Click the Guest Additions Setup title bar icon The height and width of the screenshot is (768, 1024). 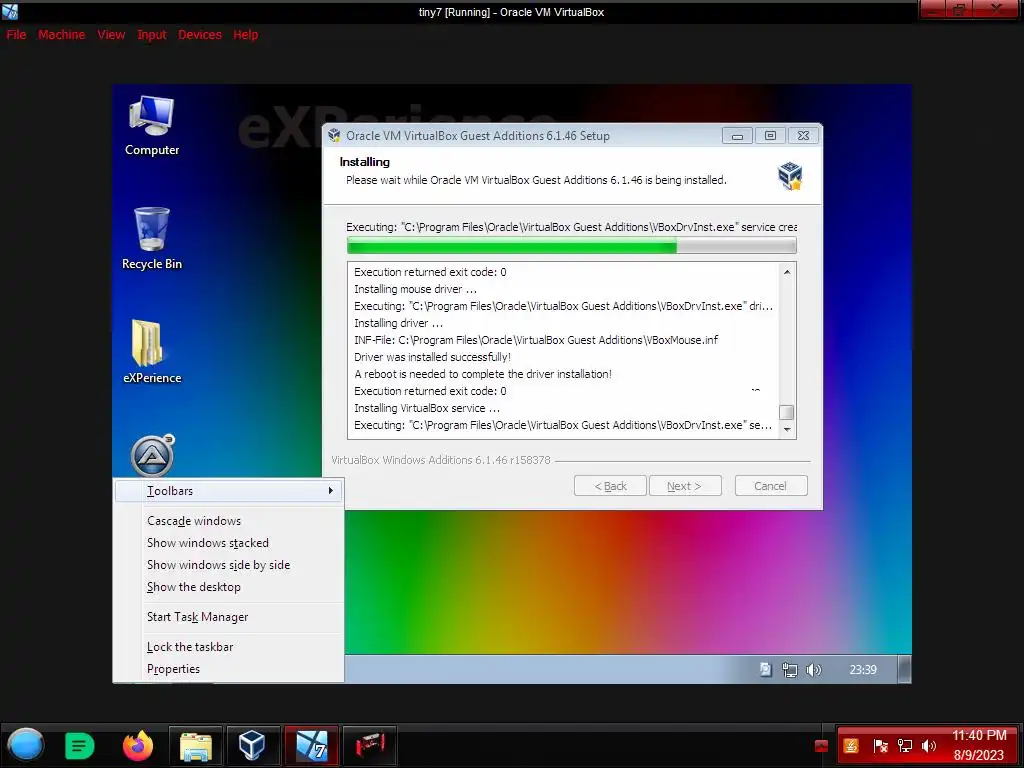point(334,135)
